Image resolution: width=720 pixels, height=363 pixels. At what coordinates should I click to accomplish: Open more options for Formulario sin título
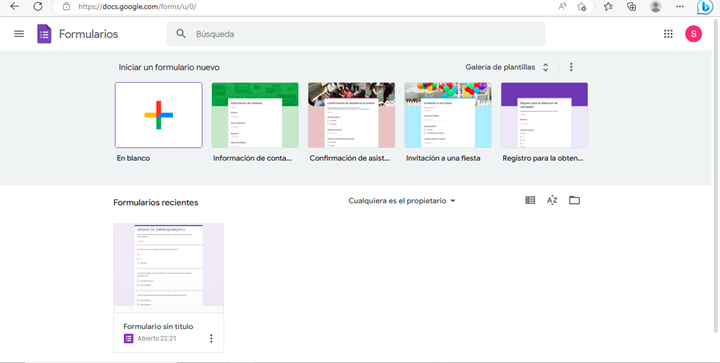click(x=211, y=339)
